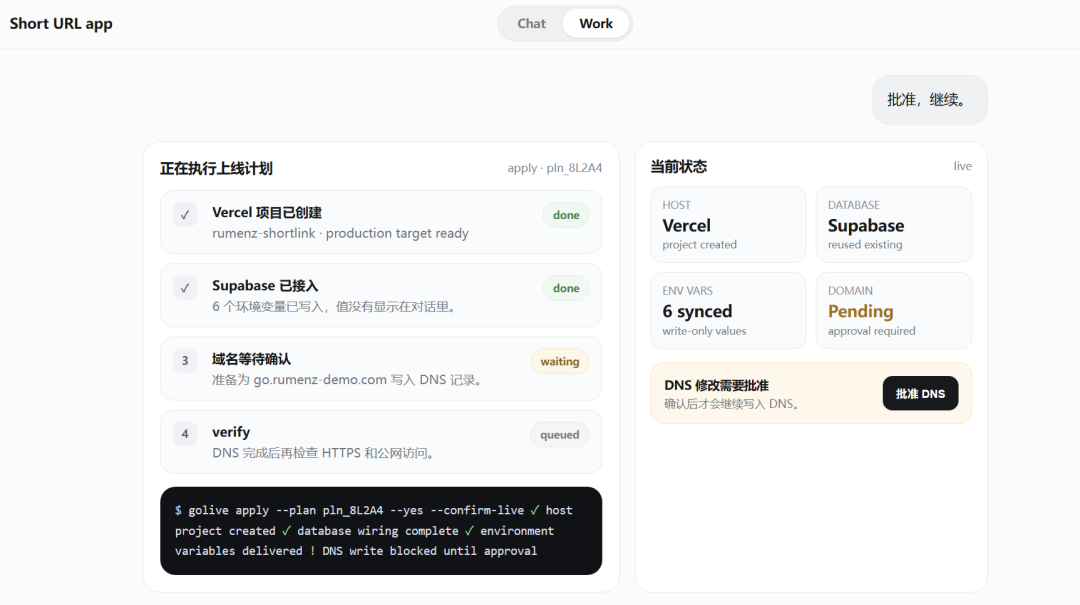Click the go.rumenz-demo.com DNS description
The height and width of the screenshot is (605, 1080).
348,380
